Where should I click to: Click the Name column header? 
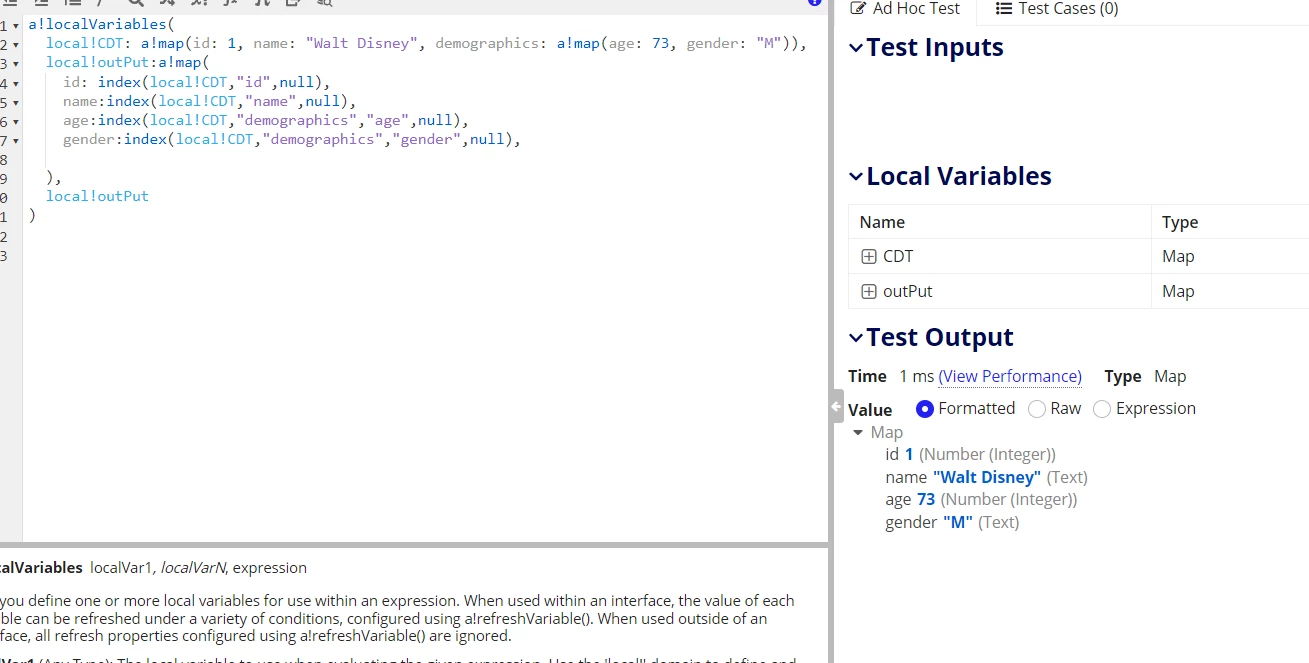pyautogui.click(x=1000, y=222)
